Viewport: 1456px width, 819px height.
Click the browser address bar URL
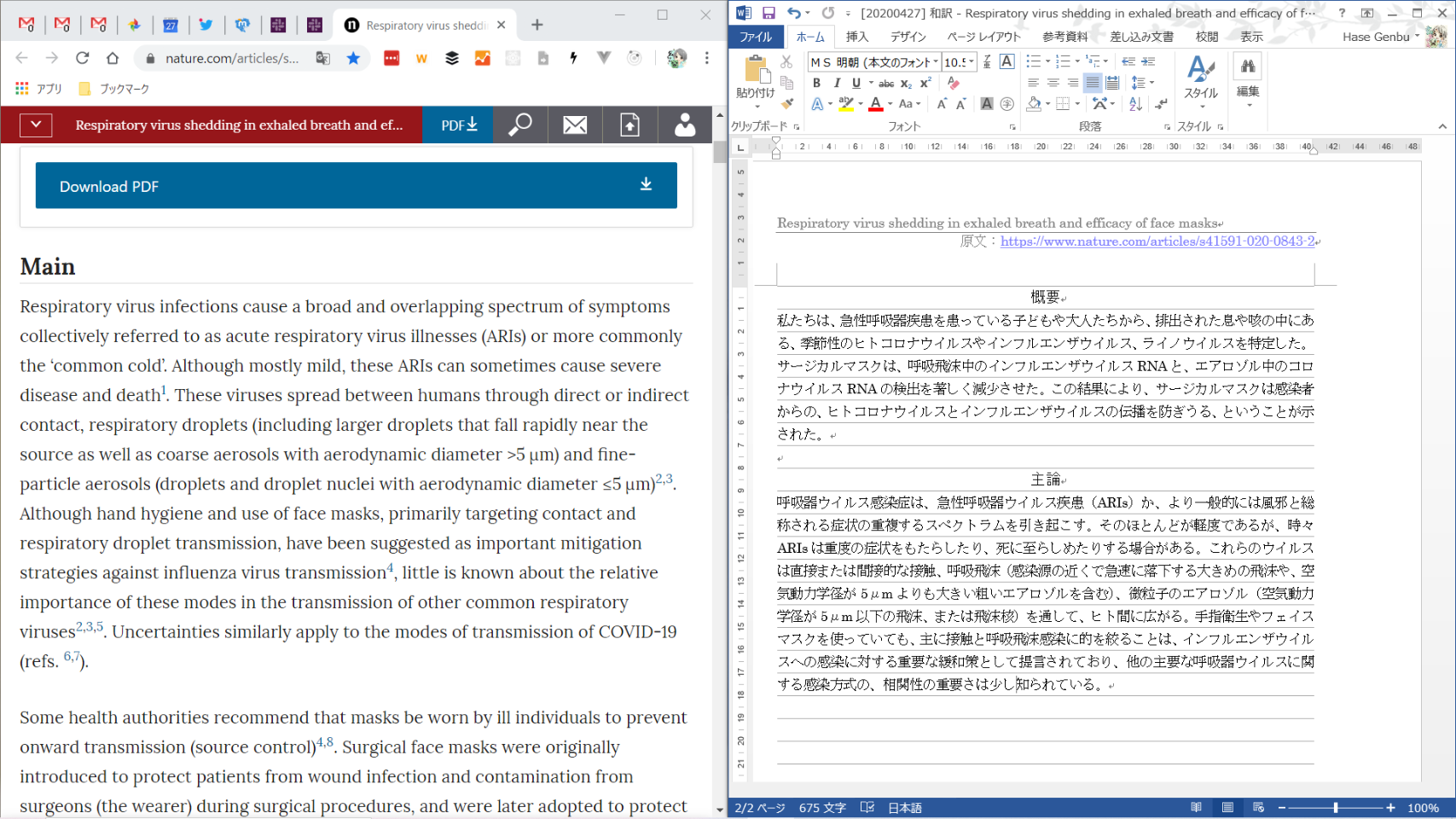[231, 58]
